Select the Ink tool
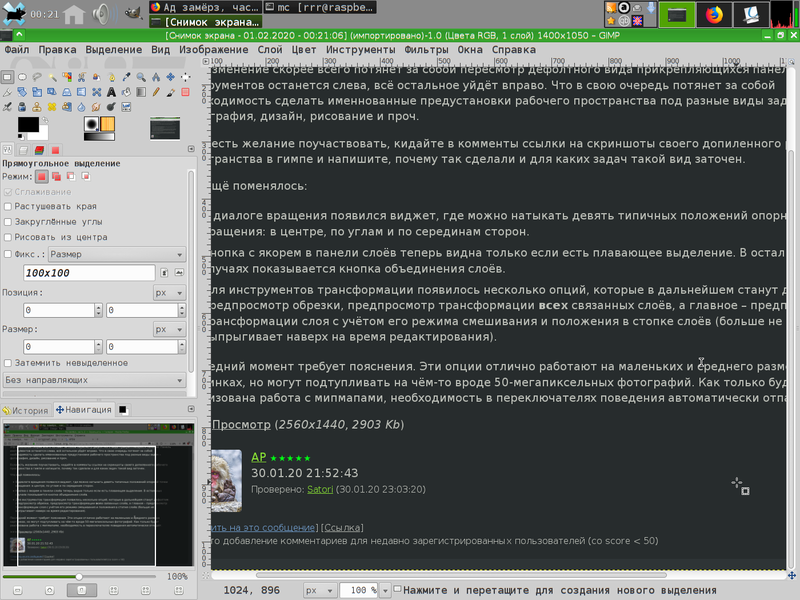This screenshot has width=800, height=600. 7,107
